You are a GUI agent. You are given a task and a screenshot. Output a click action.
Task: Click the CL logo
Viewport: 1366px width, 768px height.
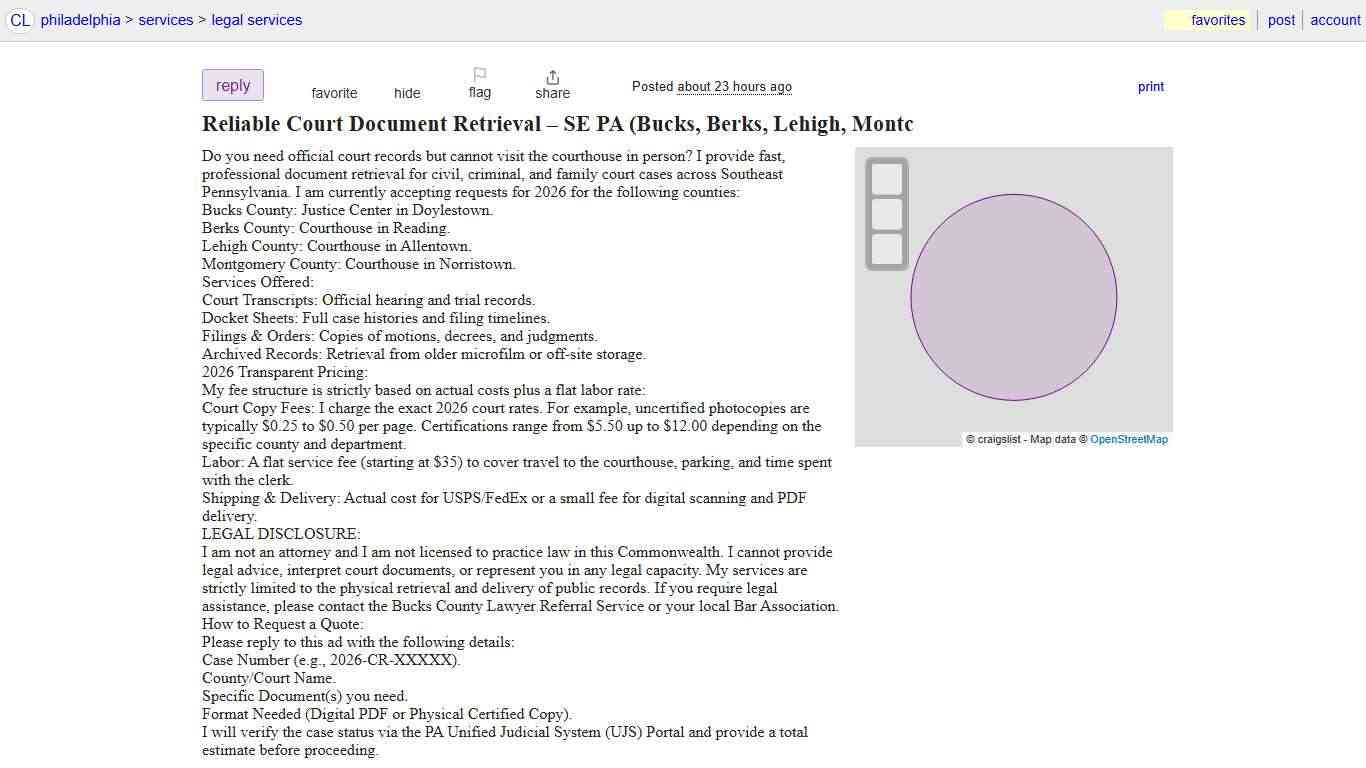20,20
